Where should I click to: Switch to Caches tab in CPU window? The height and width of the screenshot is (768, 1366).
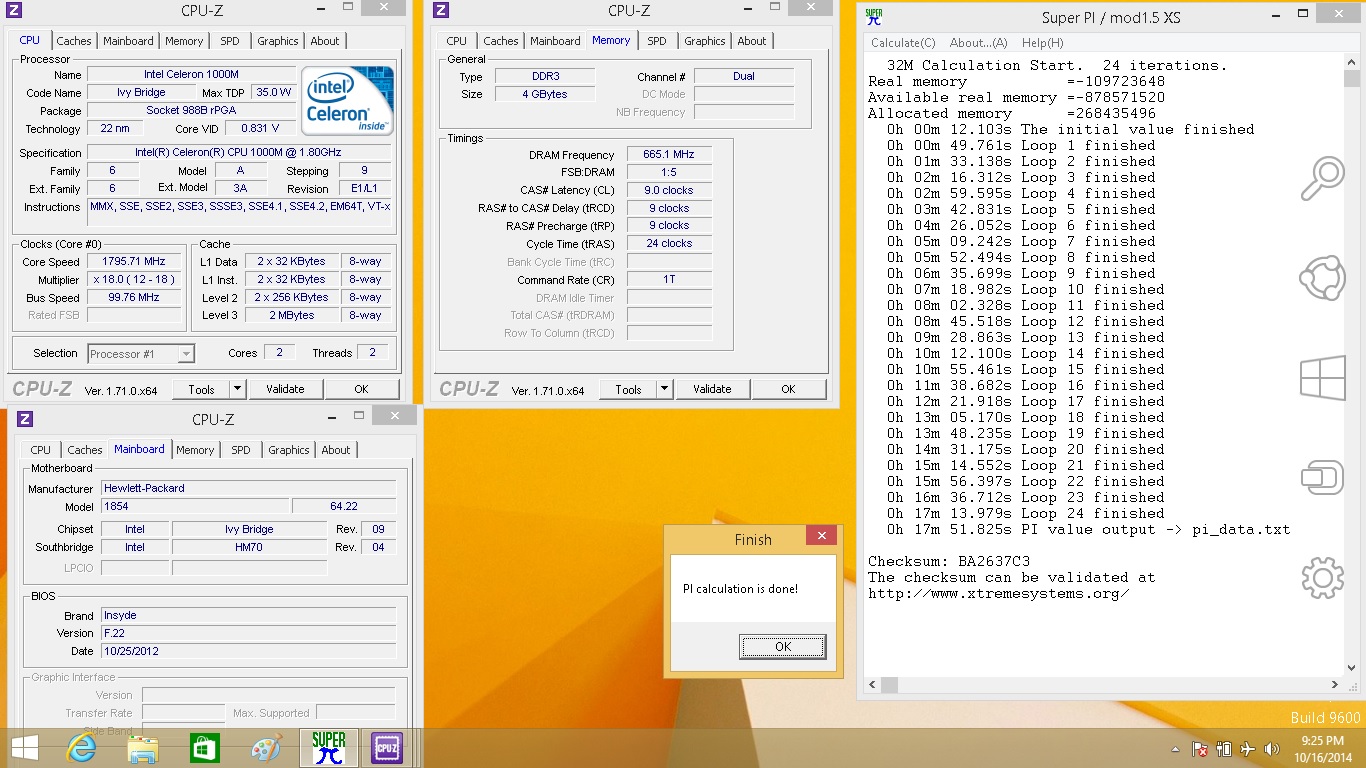click(x=74, y=41)
